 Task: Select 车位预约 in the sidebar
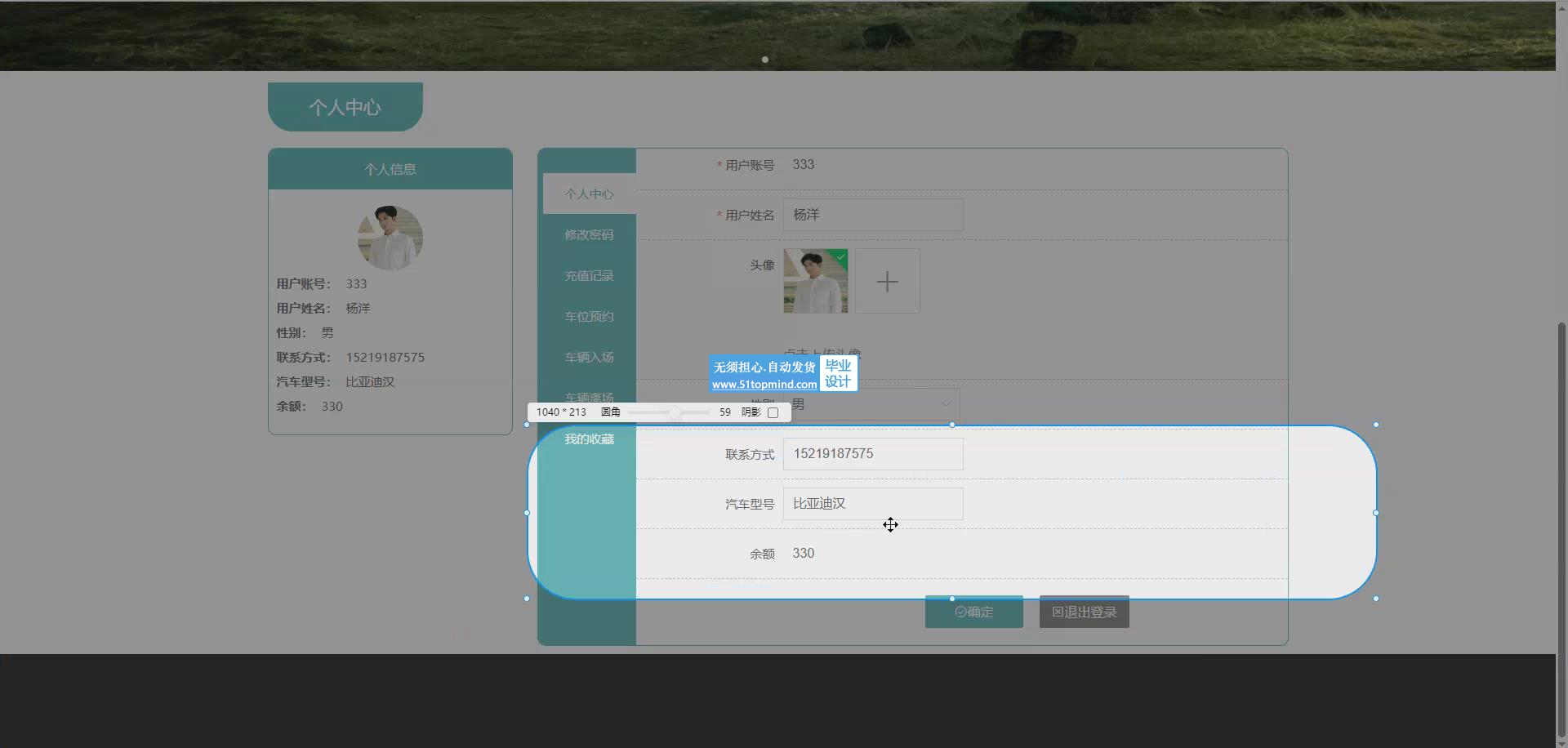coord(589,317)
